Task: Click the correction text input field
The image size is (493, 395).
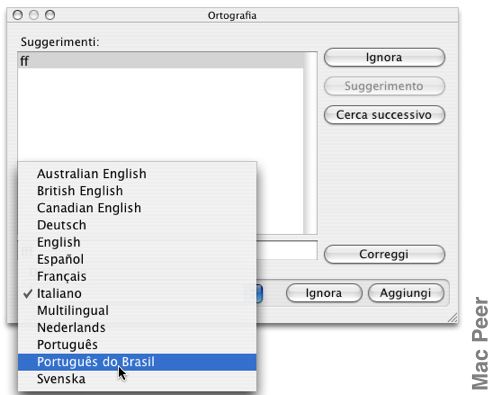Action: [x=287, y=250]
